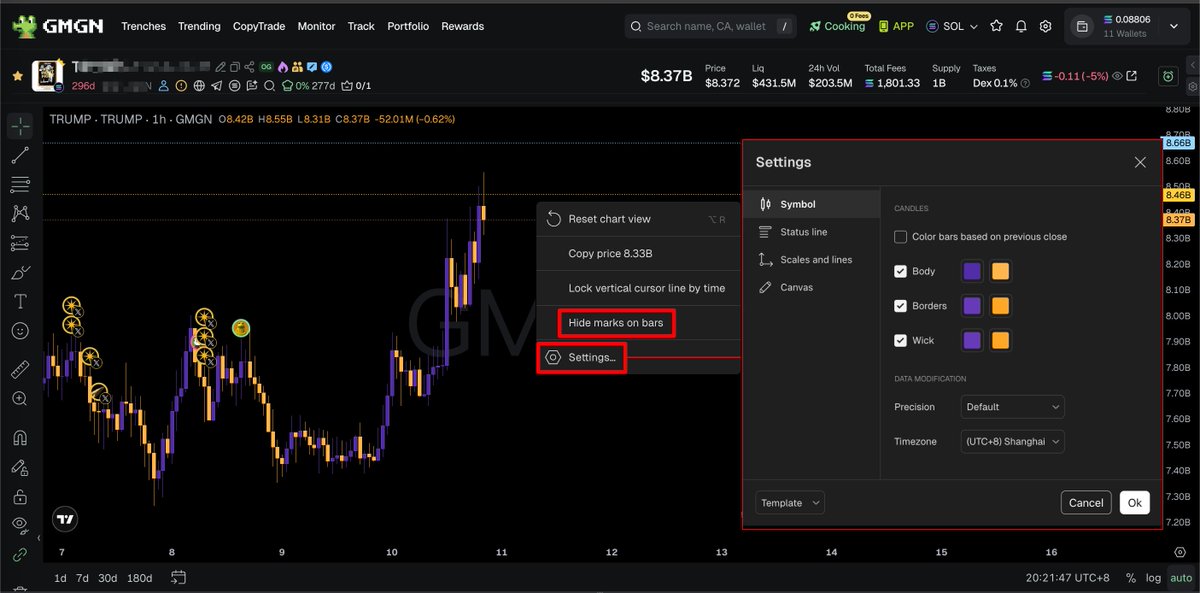This screenshot has height=593, width=1200.
Task: Copy token address with the copy icon
Action: click(x=234, y=67)
